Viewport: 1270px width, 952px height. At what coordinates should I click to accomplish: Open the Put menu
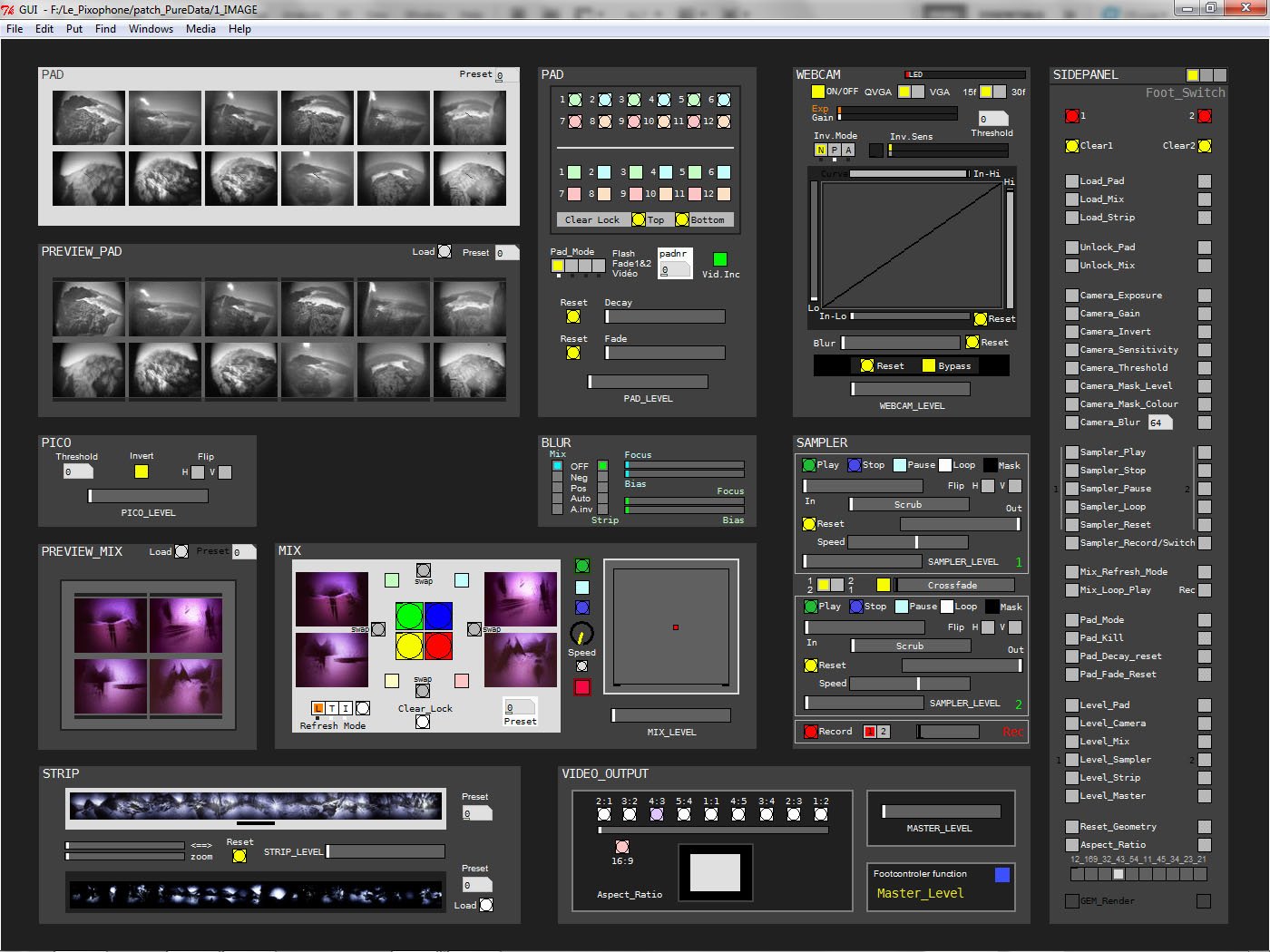[x=74, y=29]
